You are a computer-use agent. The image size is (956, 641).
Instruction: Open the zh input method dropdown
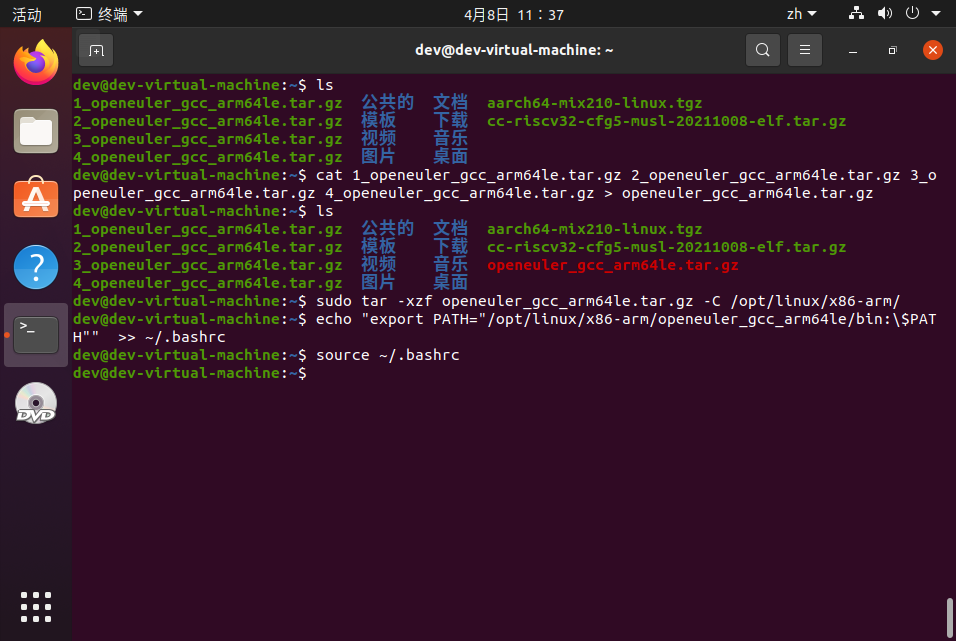801,14
